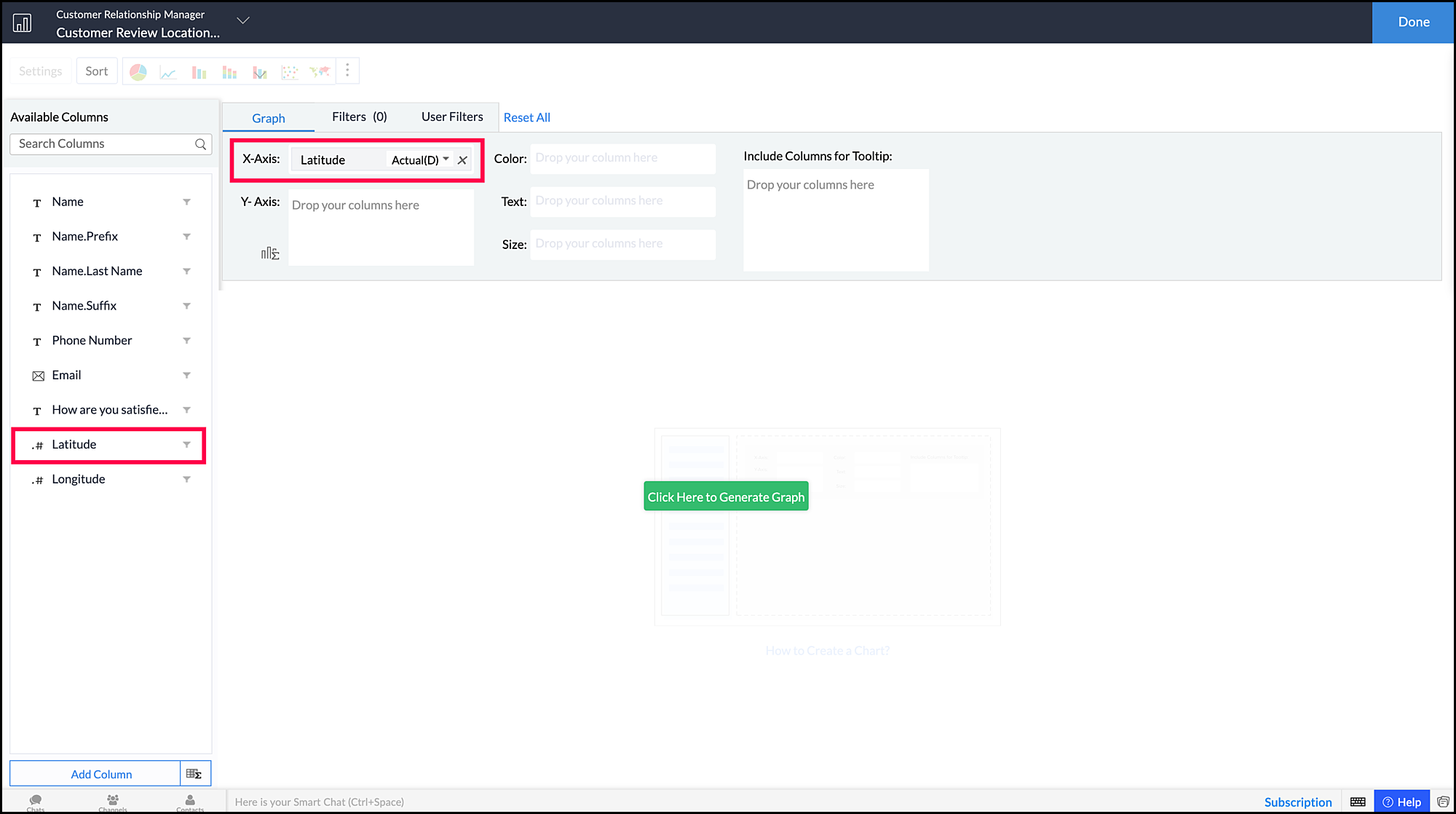Select the geo map chart icon
This screenshot has height=814, width=1456.
coord(320,71)
